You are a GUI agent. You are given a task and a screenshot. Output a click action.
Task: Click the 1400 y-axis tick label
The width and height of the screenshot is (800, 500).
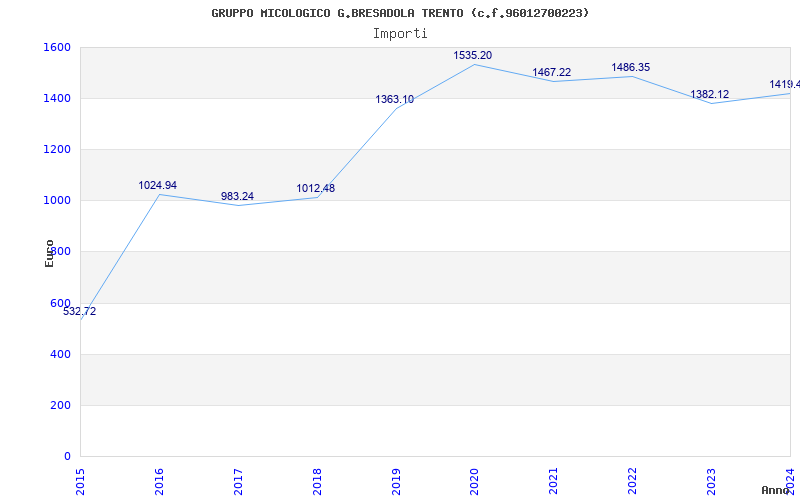tap(57, 98)
